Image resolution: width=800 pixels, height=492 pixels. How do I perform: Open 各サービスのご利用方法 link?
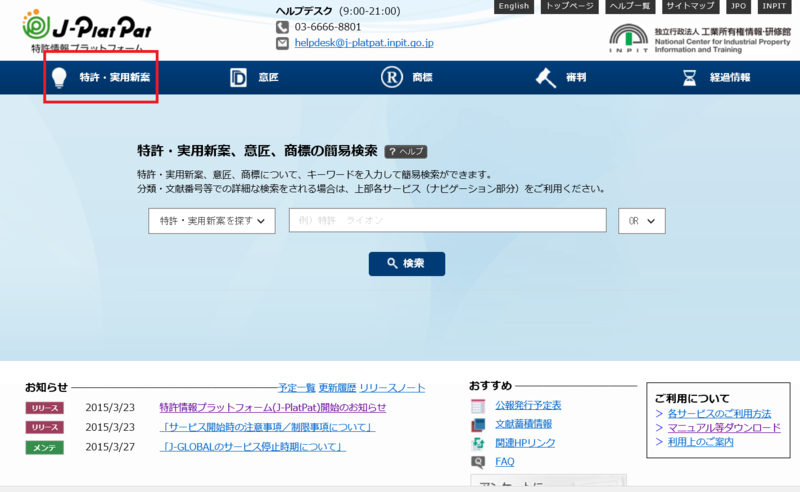click(719, 413)
